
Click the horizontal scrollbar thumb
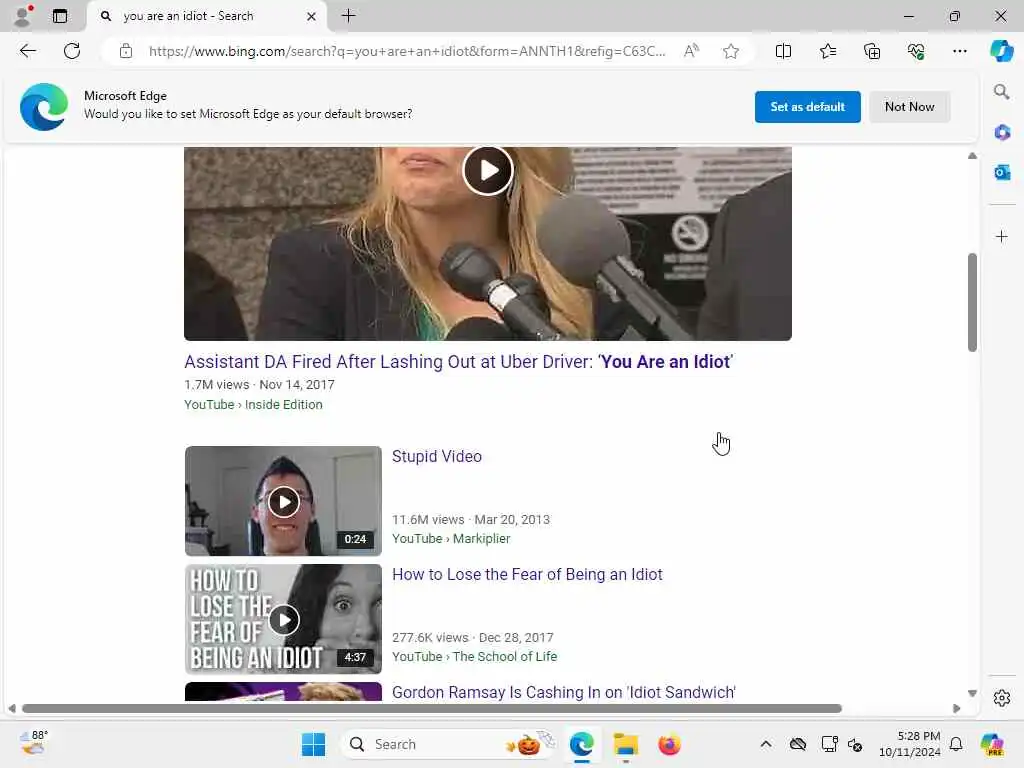pyautogui.click(x=432, y=709)
